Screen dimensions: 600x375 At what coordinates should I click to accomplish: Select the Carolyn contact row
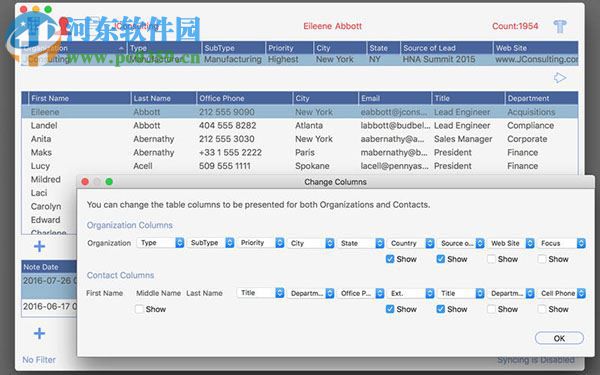coord(49,206)
